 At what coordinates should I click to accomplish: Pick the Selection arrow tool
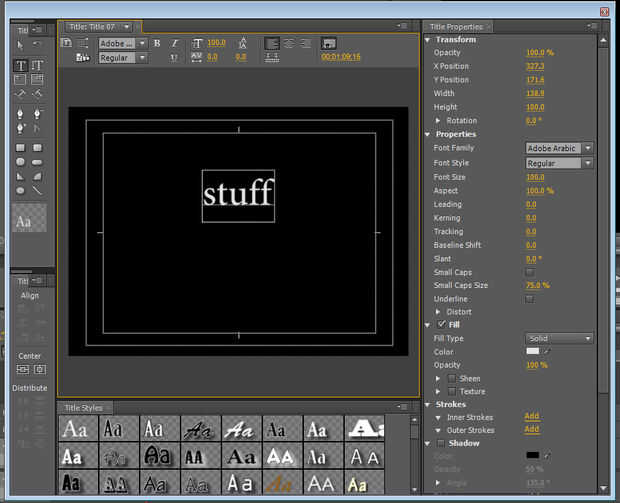coord(20,45)
